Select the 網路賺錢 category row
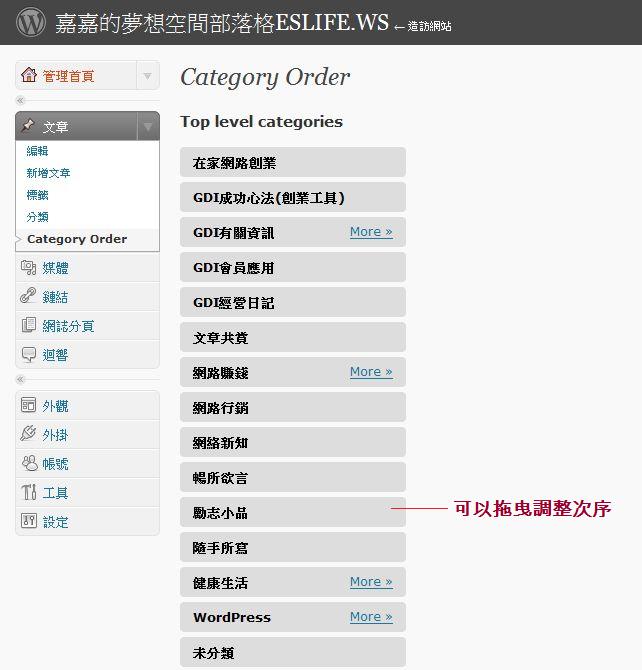This screenshot has width=642, height=670. (x=293, y=373)
